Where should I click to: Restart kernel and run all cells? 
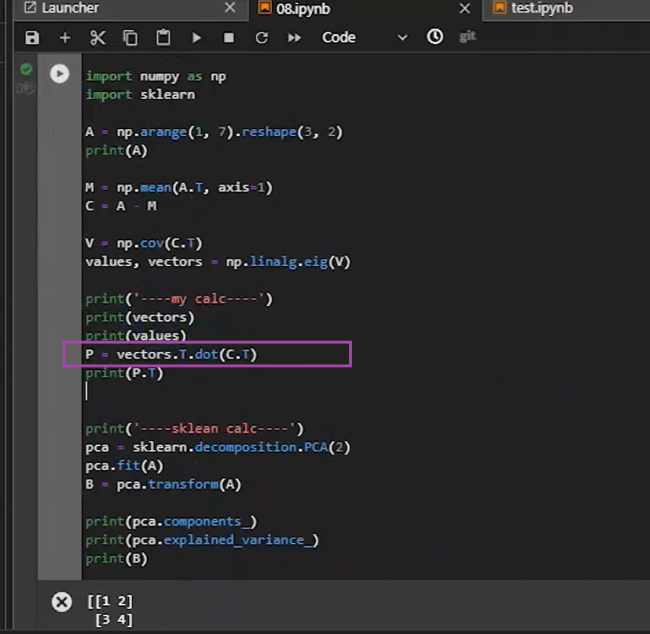[x=294, y=38]
